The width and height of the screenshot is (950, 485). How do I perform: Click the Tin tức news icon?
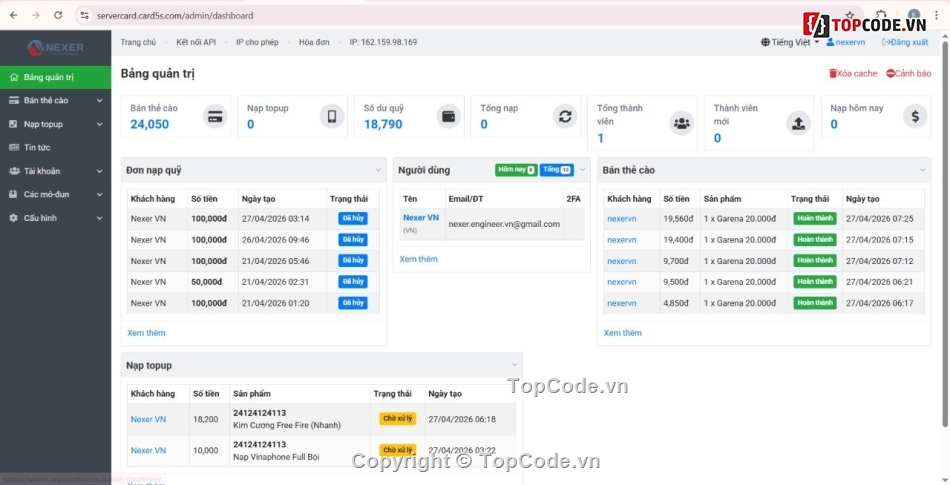(14, 147)
